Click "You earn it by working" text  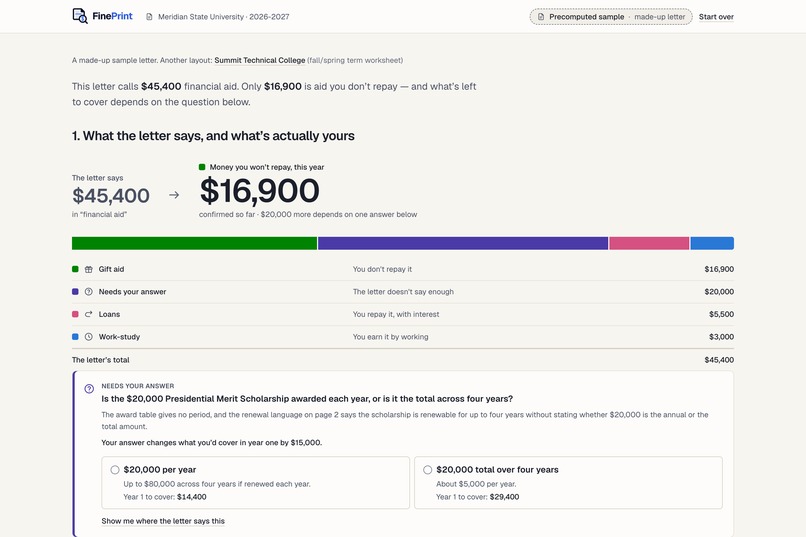pyautogui.click(x=390, y=337)
